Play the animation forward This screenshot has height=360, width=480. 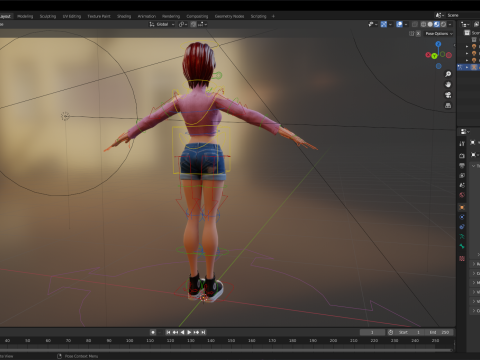point(189,332)
